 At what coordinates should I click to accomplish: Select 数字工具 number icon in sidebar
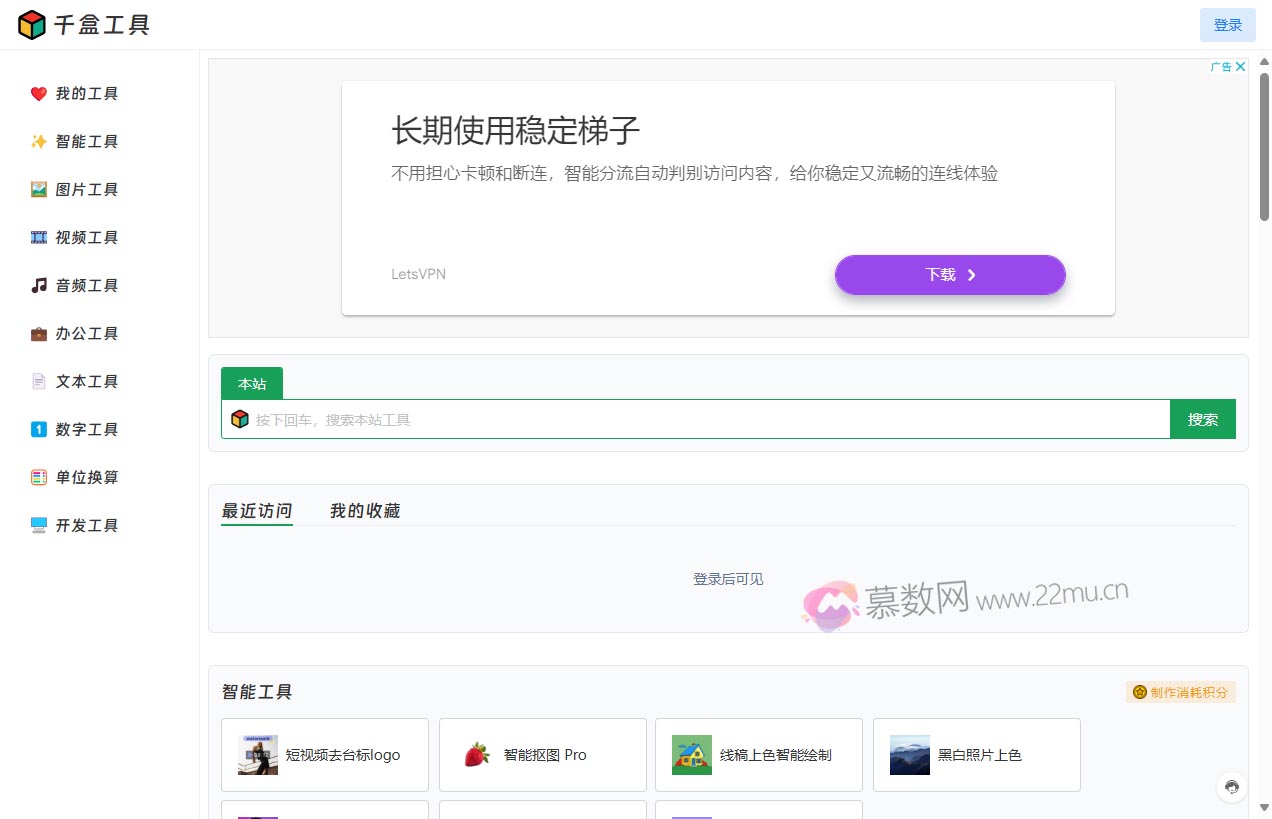coord(38,429)
